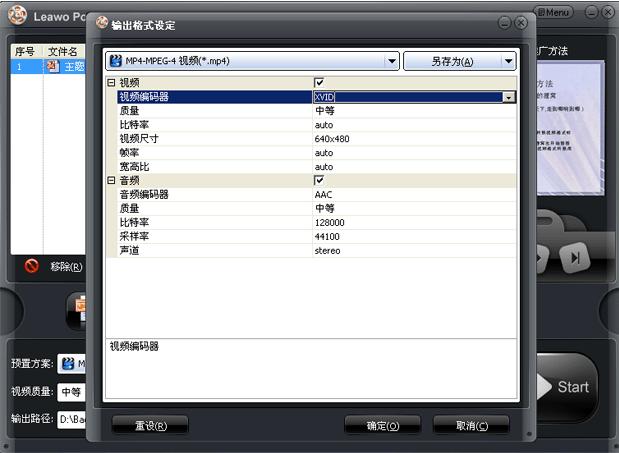The width and height of the screenshot is (619, 453).
Task: Click the Leawo logo in dialog title bar
Action: [102, 22]
